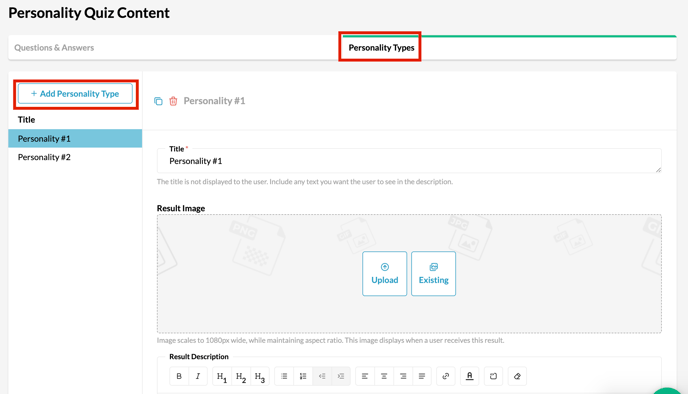Edit the Title input field
Viewport: 688px width, 394px height.
409,161
